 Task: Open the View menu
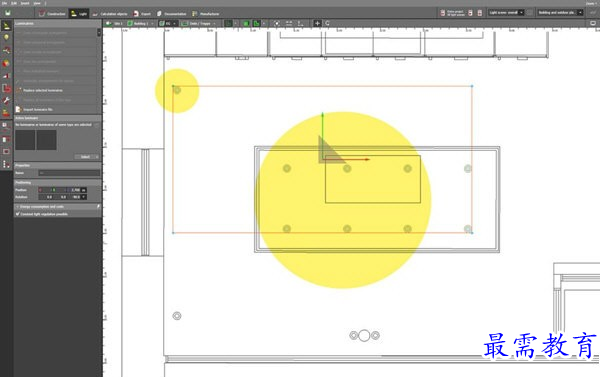coord(37,3)
